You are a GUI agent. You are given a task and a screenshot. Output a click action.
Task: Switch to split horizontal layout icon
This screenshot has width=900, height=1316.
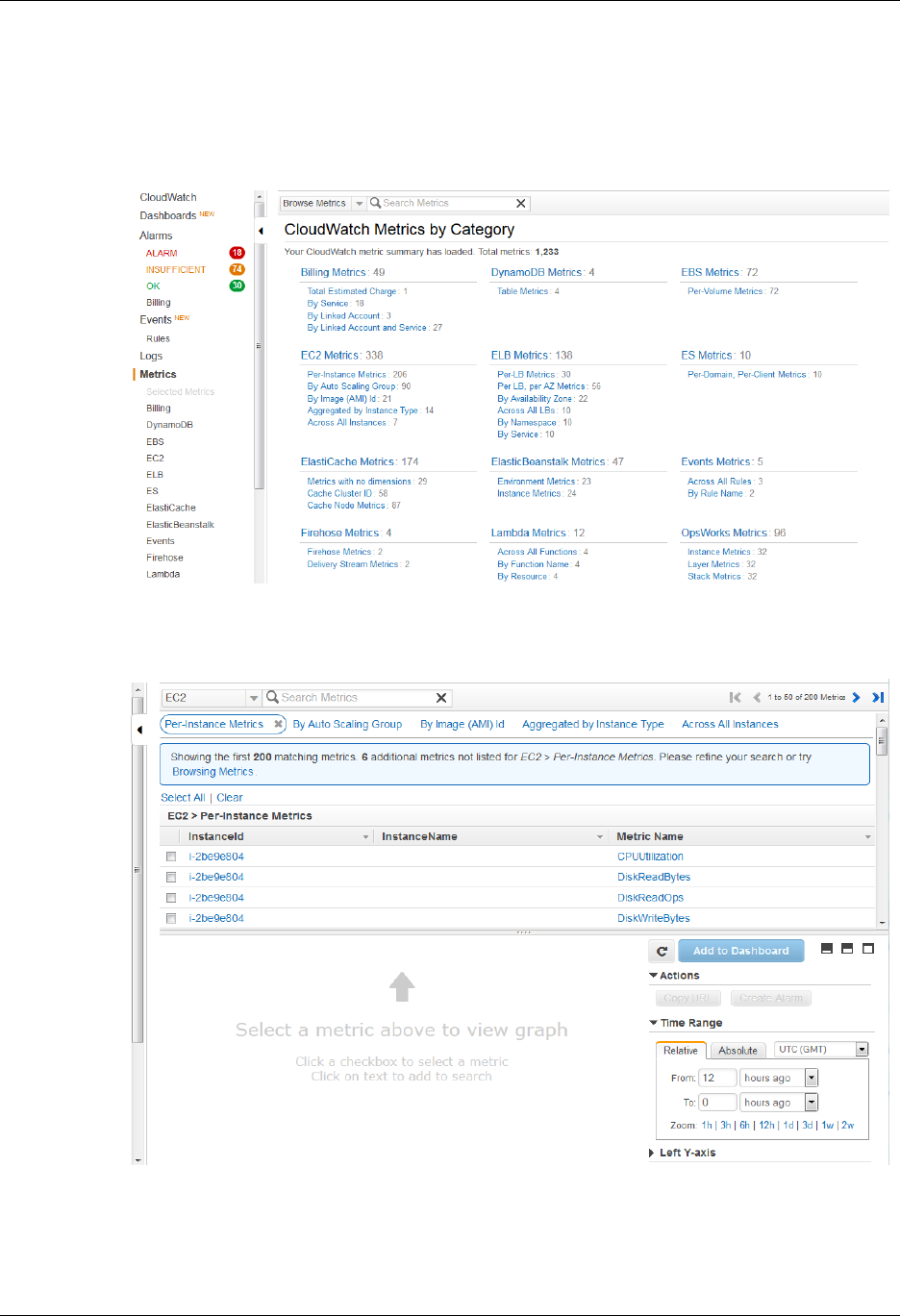pyautogui.click(x=827, y=949)
